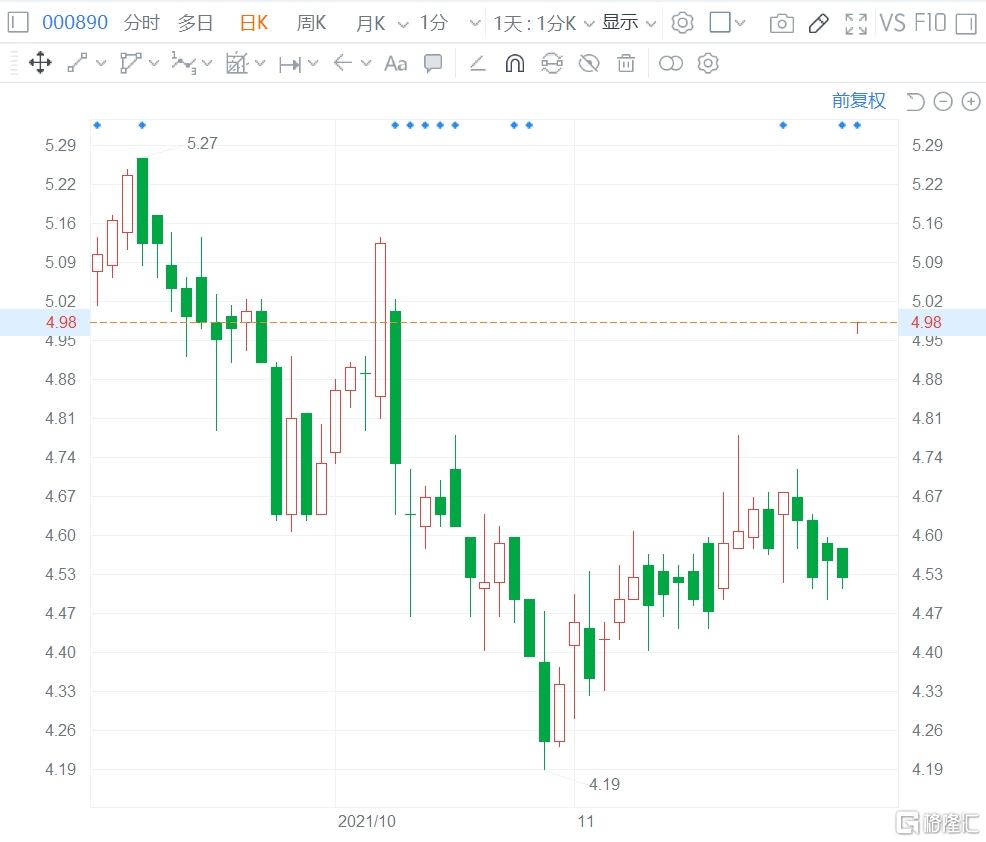Select the chart pattern measure tool
This screenshot has width=986, height=842.
tap(237, 63)
